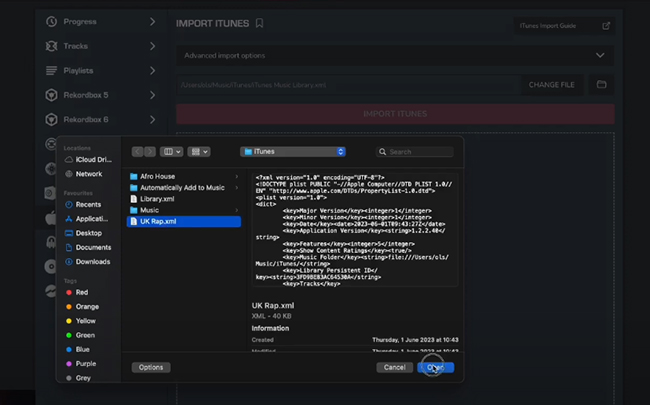Expand Advanced import options
This screenshot has height=405, width=650.
(395, 56)
